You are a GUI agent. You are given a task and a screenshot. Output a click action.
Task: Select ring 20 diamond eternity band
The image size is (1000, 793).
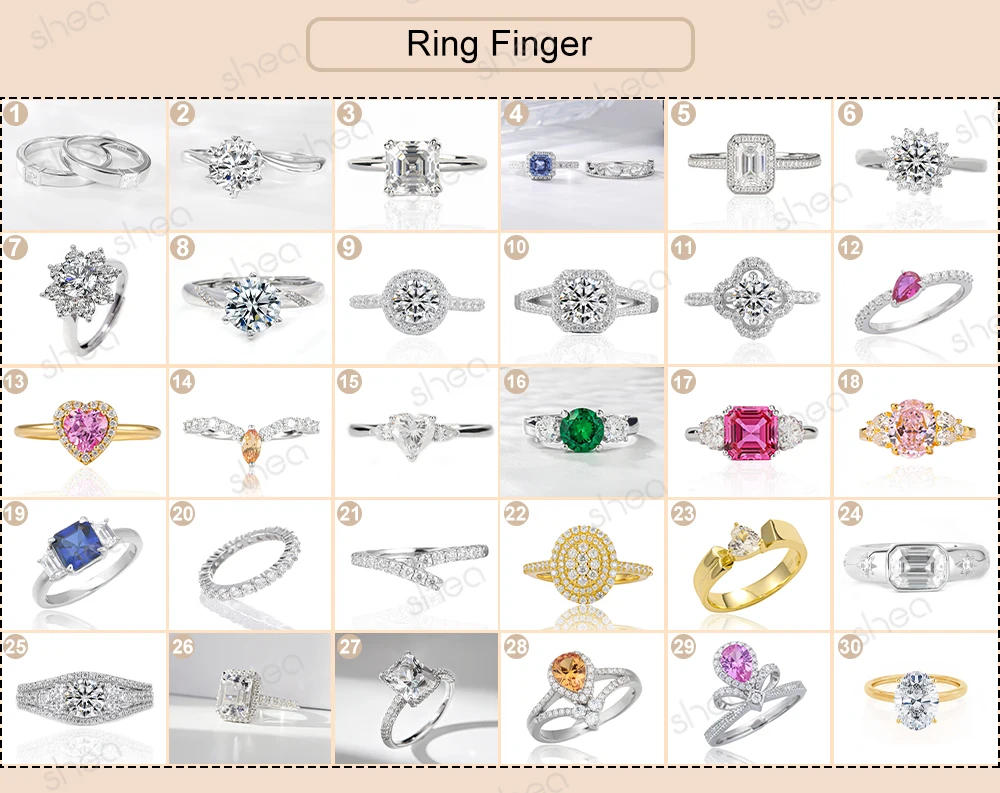250,565
